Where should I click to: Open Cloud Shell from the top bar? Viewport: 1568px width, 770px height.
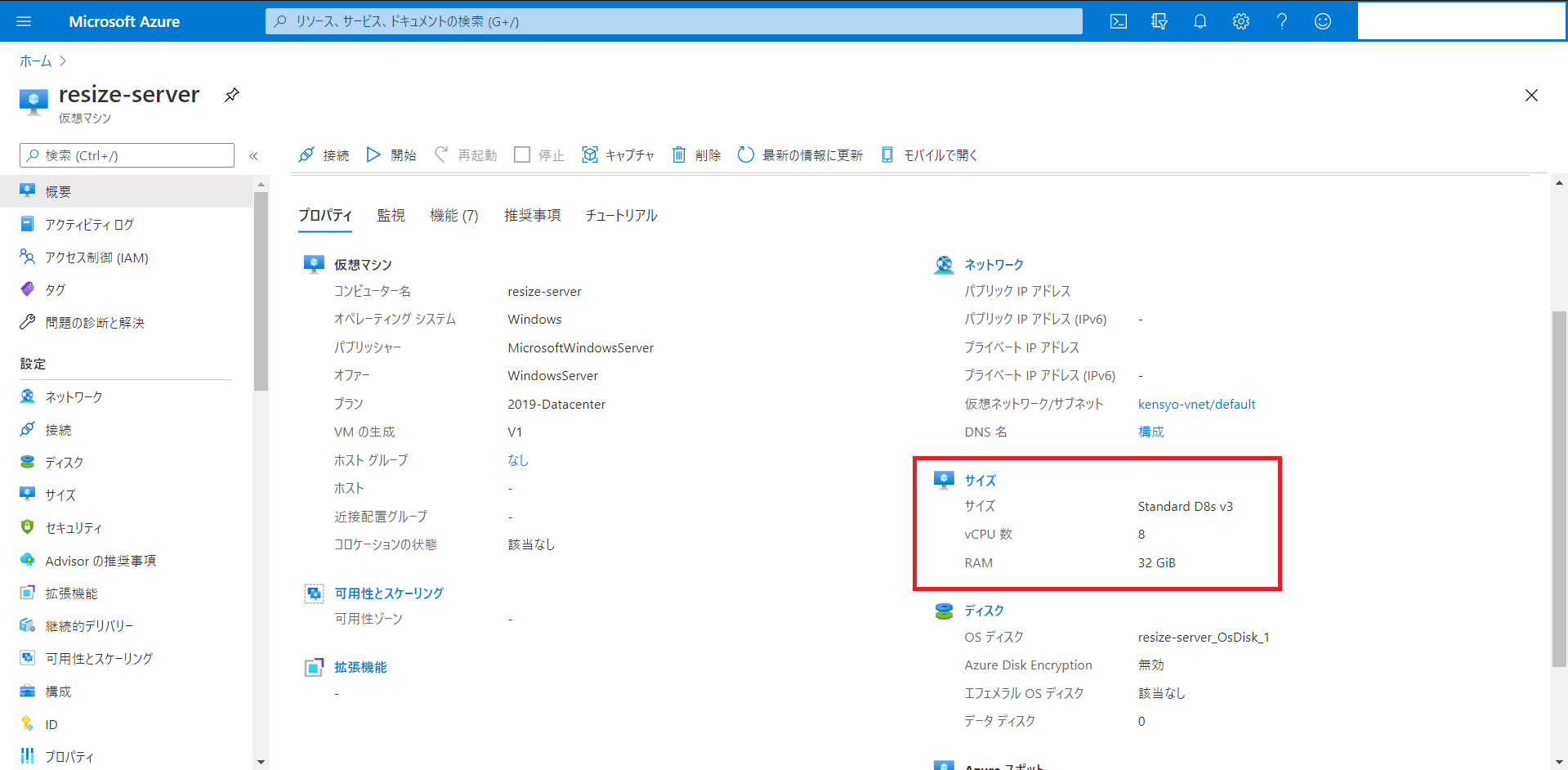pyautogui.click(x=1118, y=21)
